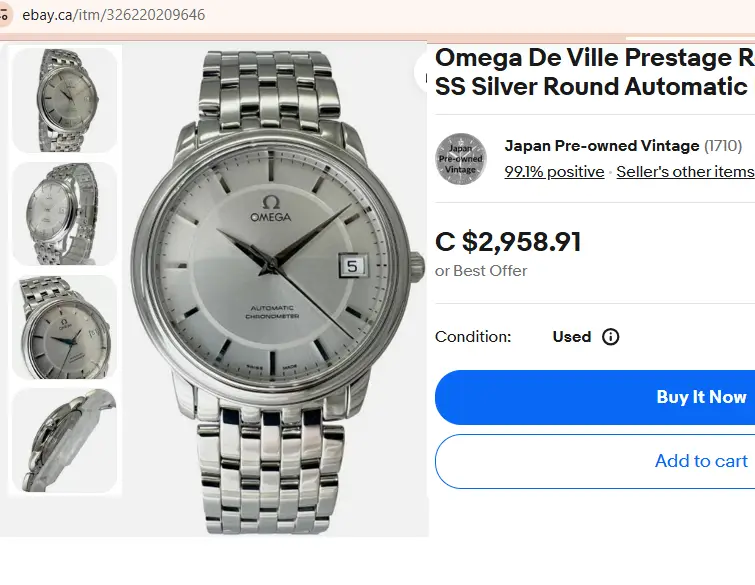View the fourth thumbnail showing watch side profile
The height and width of the screenshot is (585, 755).
(65, 441)
